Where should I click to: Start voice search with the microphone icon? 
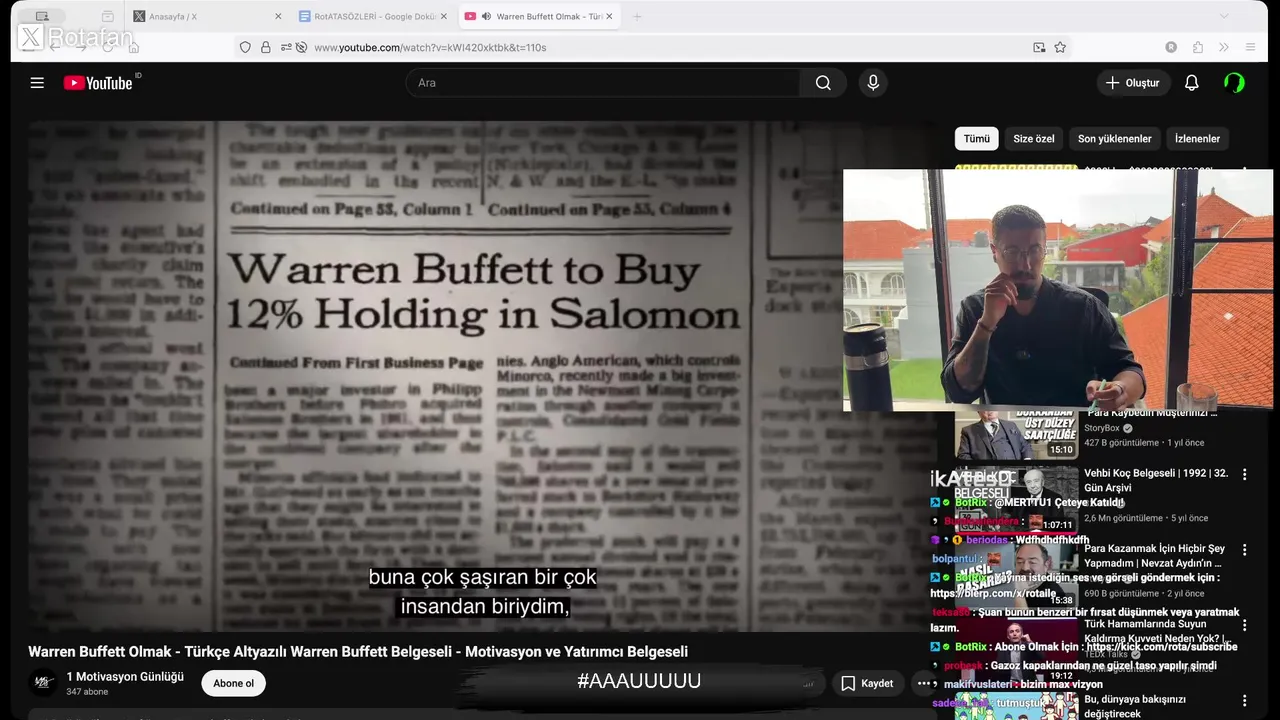pos(873,83)
